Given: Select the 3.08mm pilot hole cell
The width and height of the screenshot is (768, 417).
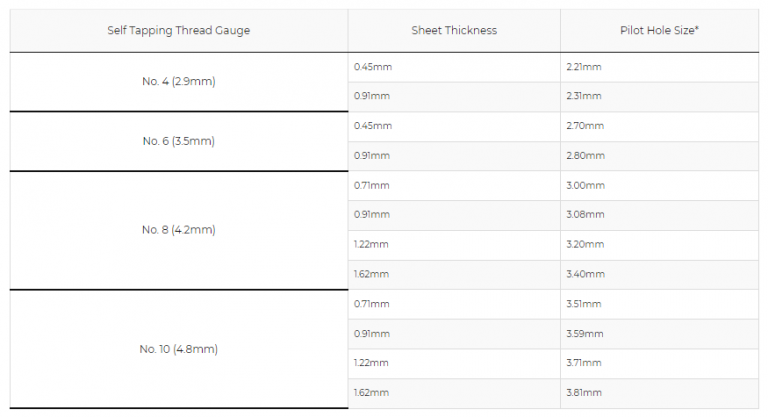Looking at the screenshot, I should coord(585,215).
